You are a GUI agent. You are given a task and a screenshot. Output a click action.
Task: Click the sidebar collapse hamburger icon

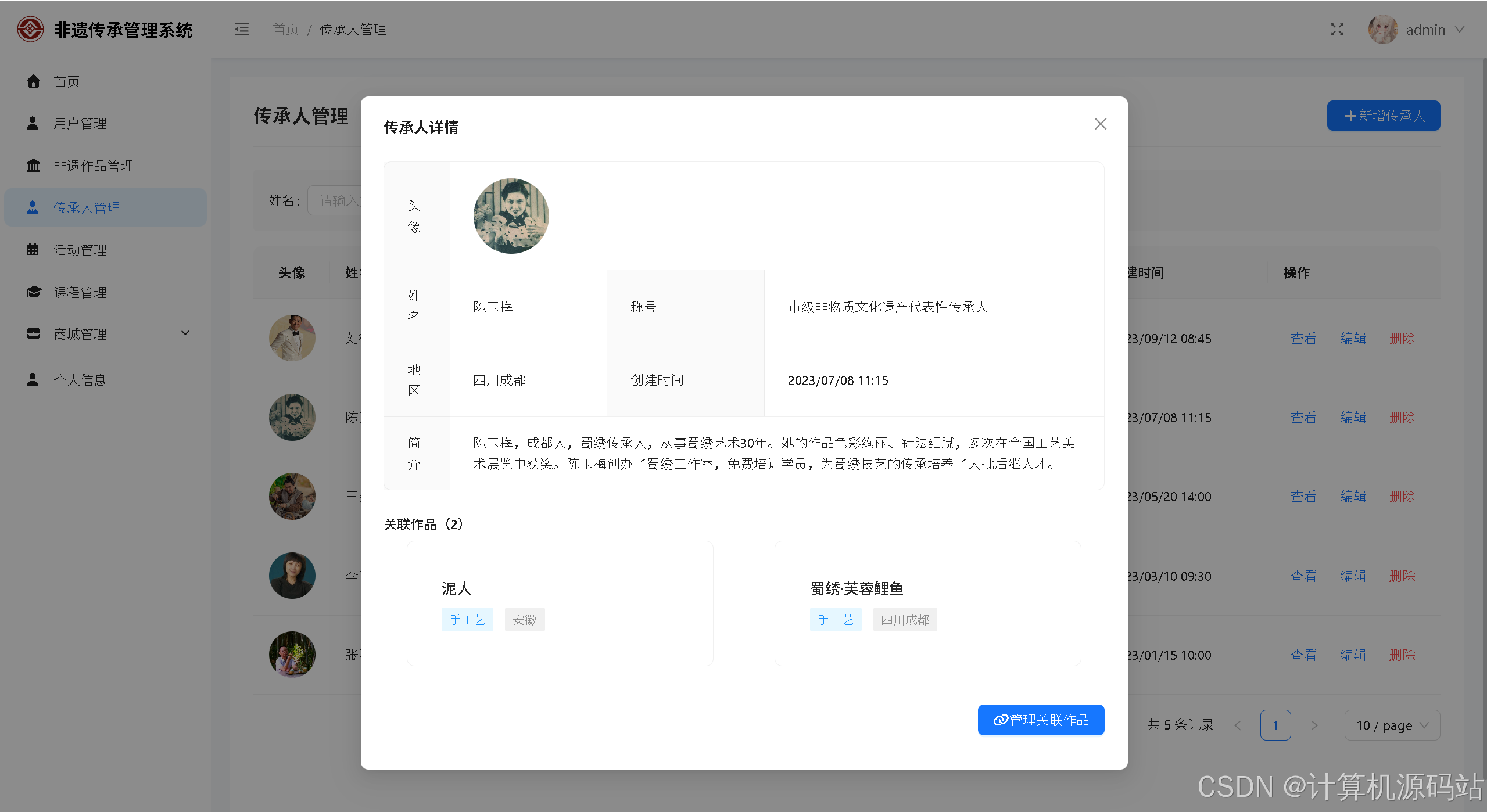242,29
